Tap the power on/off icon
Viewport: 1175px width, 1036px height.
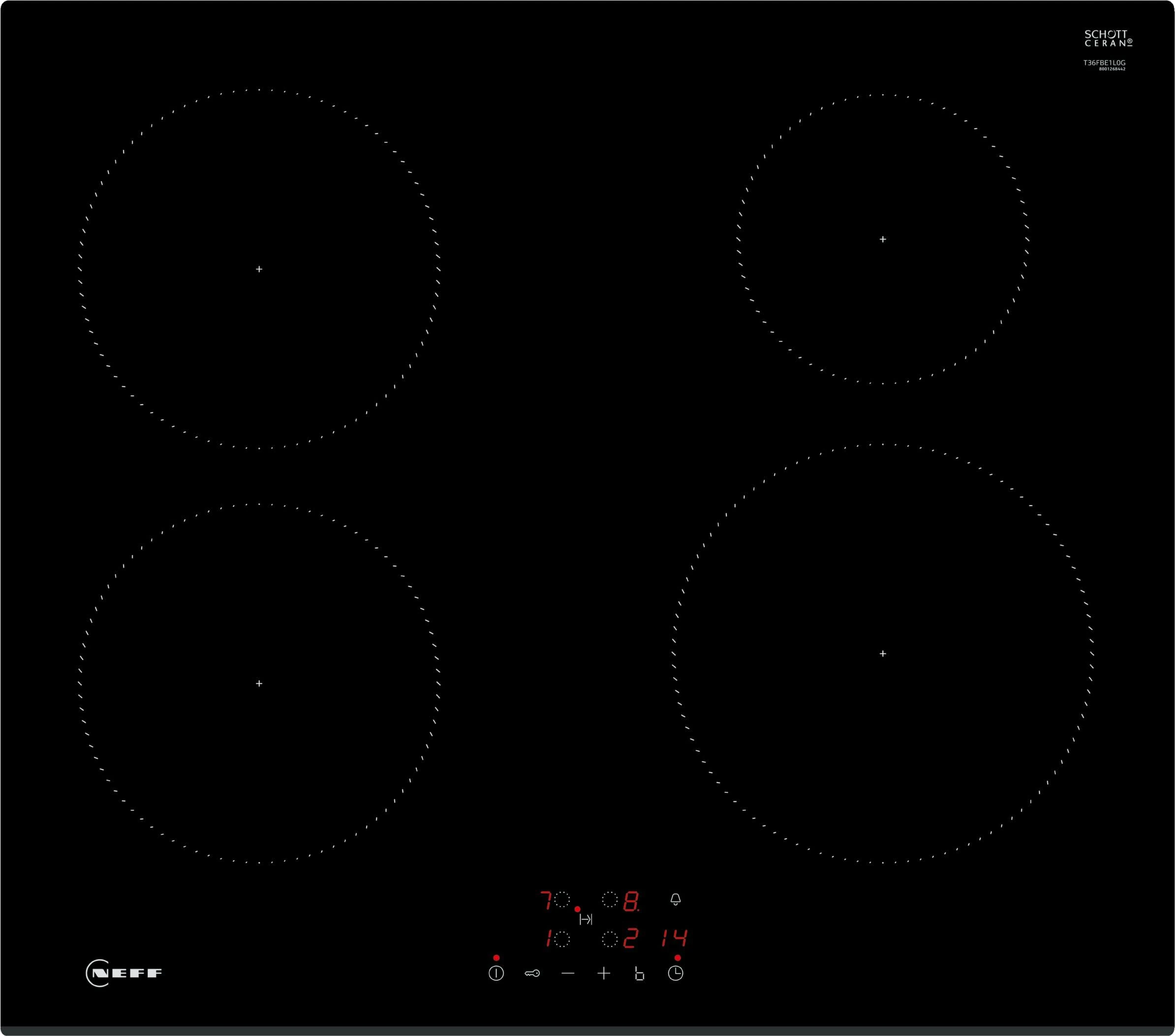tap(496, 975)
